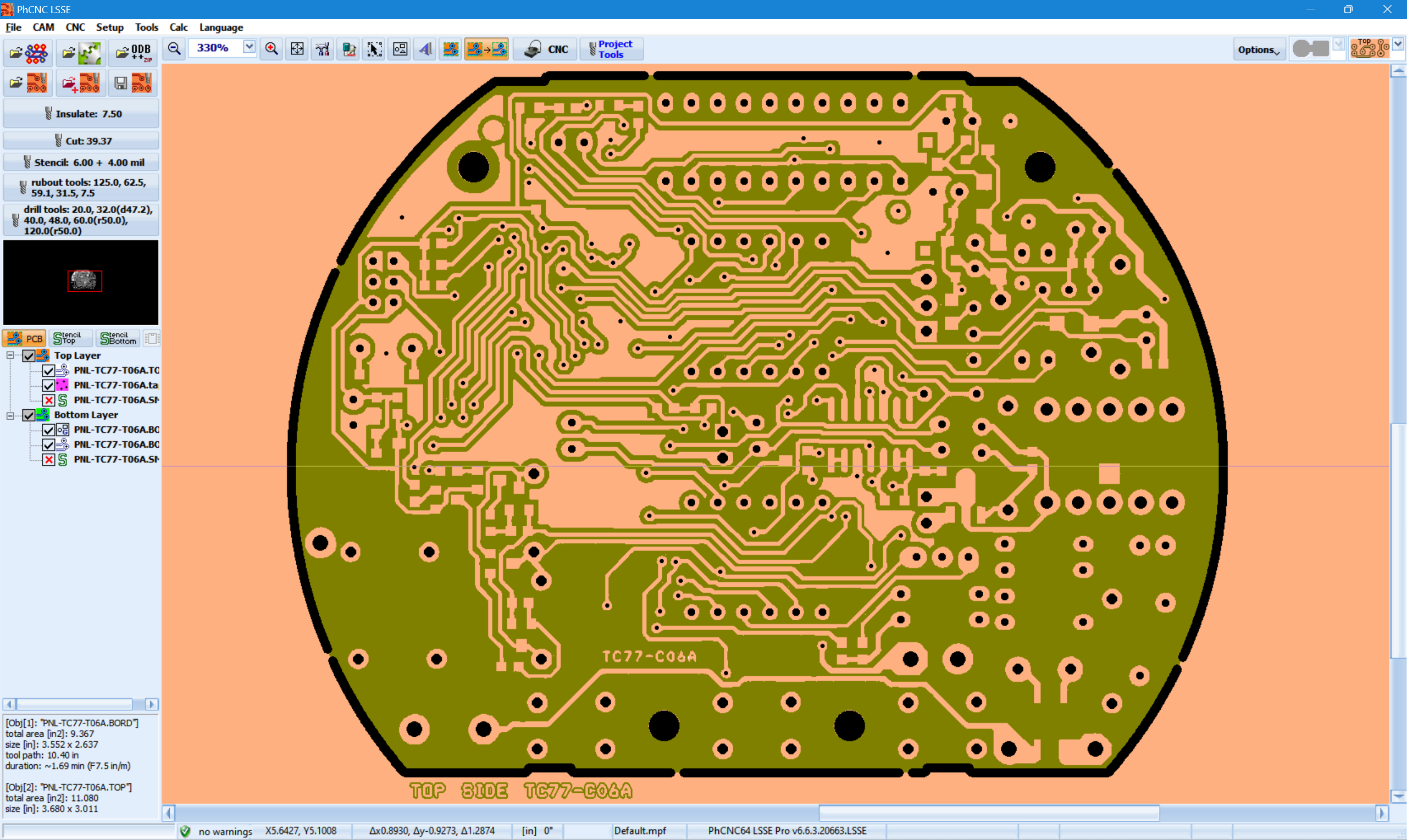Uncheck the first PNL-TC77-T06A.BO bottom file
This screenshot has height=840, width=1407.
[48, 430]
